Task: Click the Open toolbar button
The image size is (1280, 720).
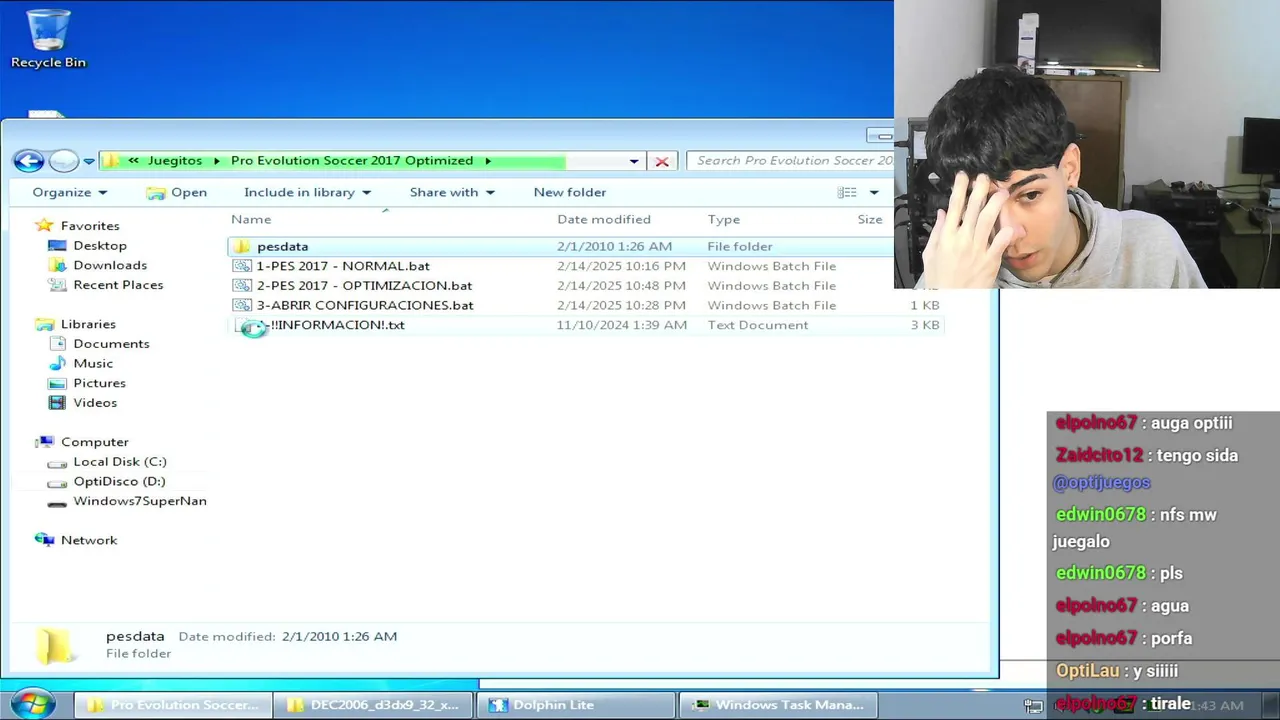Action: click(177, 192)
